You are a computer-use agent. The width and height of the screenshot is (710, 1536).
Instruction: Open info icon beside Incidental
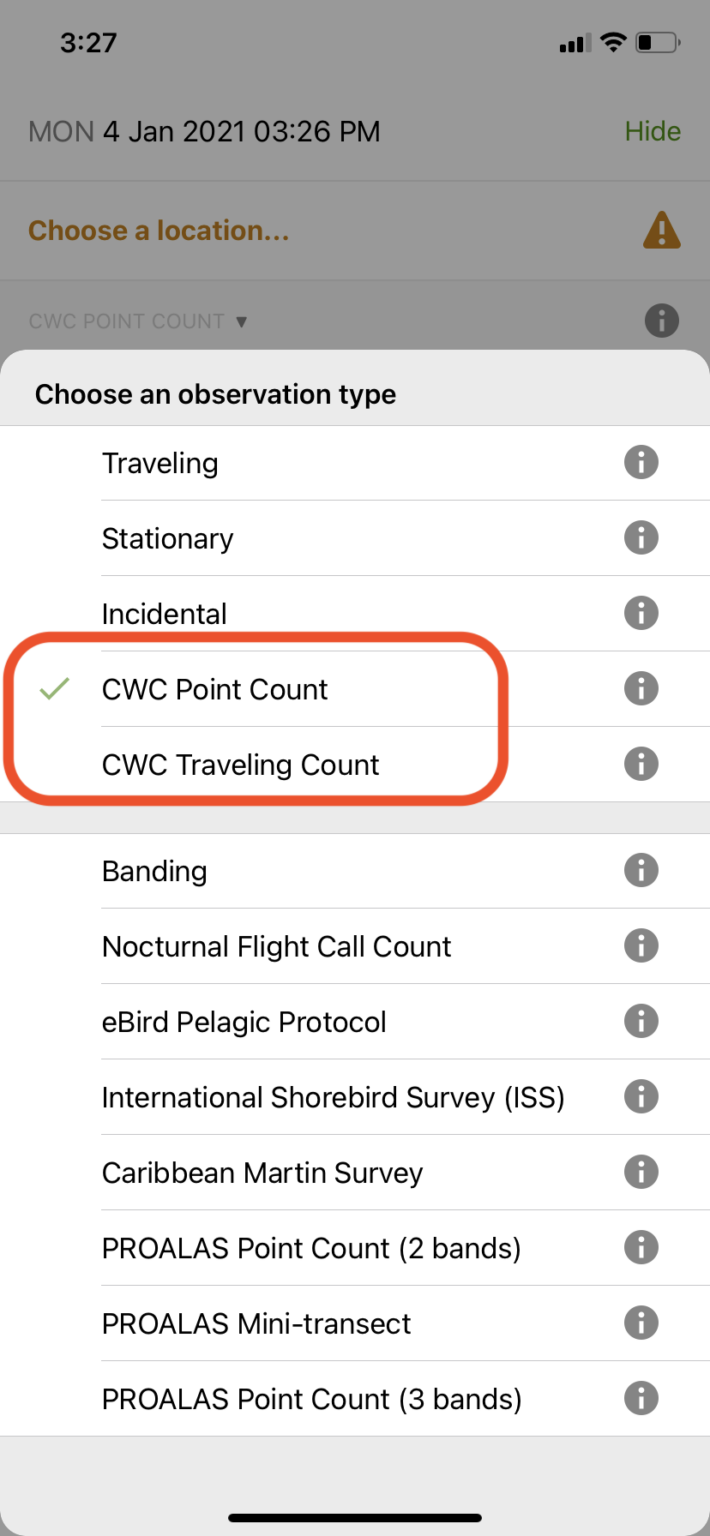[x=641, y=613]
